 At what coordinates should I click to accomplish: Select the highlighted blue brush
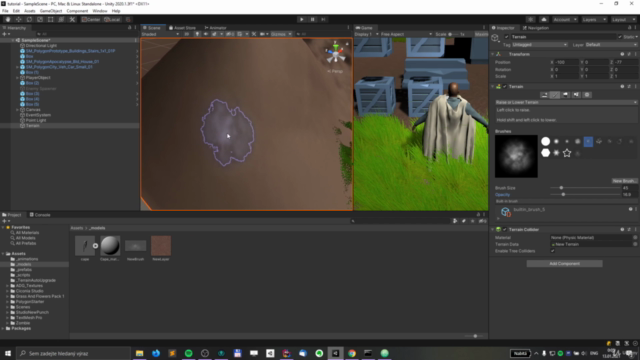click(x=588, y=141)
